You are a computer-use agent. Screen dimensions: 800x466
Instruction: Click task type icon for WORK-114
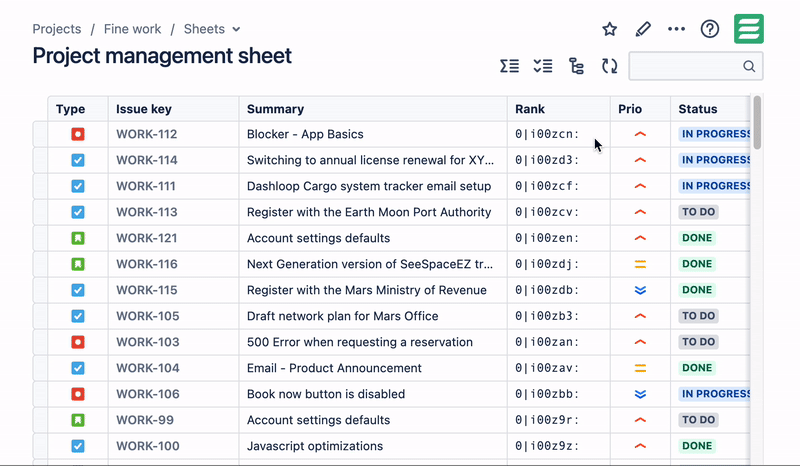point(78,160)
